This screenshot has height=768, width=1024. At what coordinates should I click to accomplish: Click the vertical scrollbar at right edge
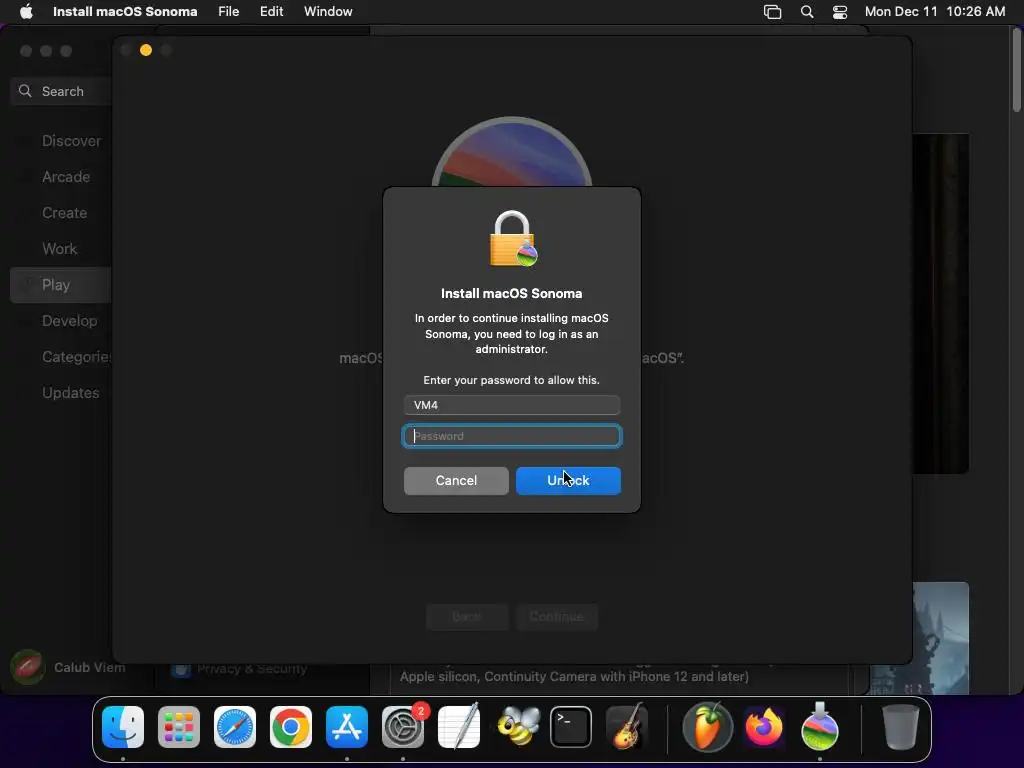[1017, 71]
